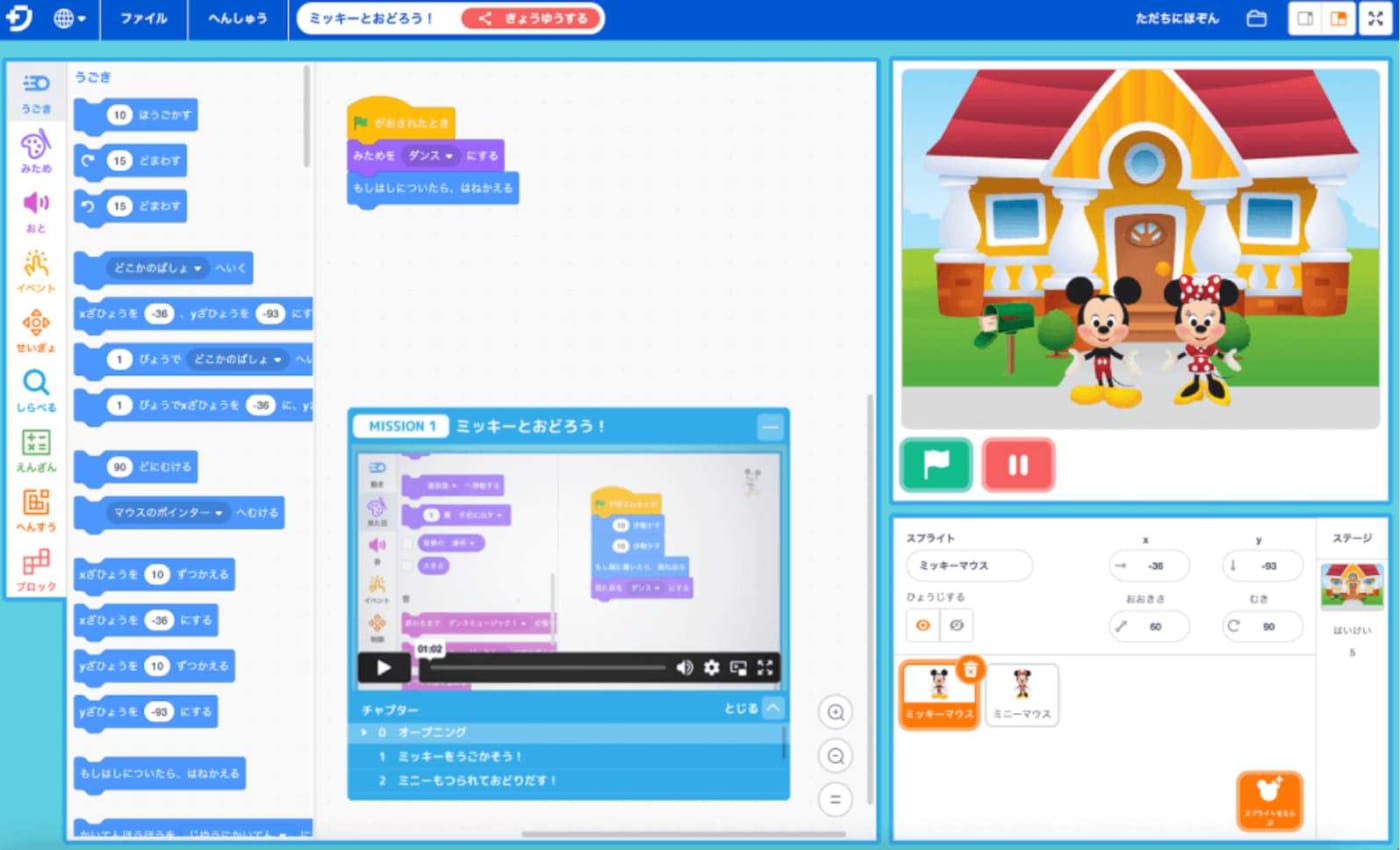1400x850 pixels.
Task: Click the きょうゆうする share button
Action: coord(531,19)
